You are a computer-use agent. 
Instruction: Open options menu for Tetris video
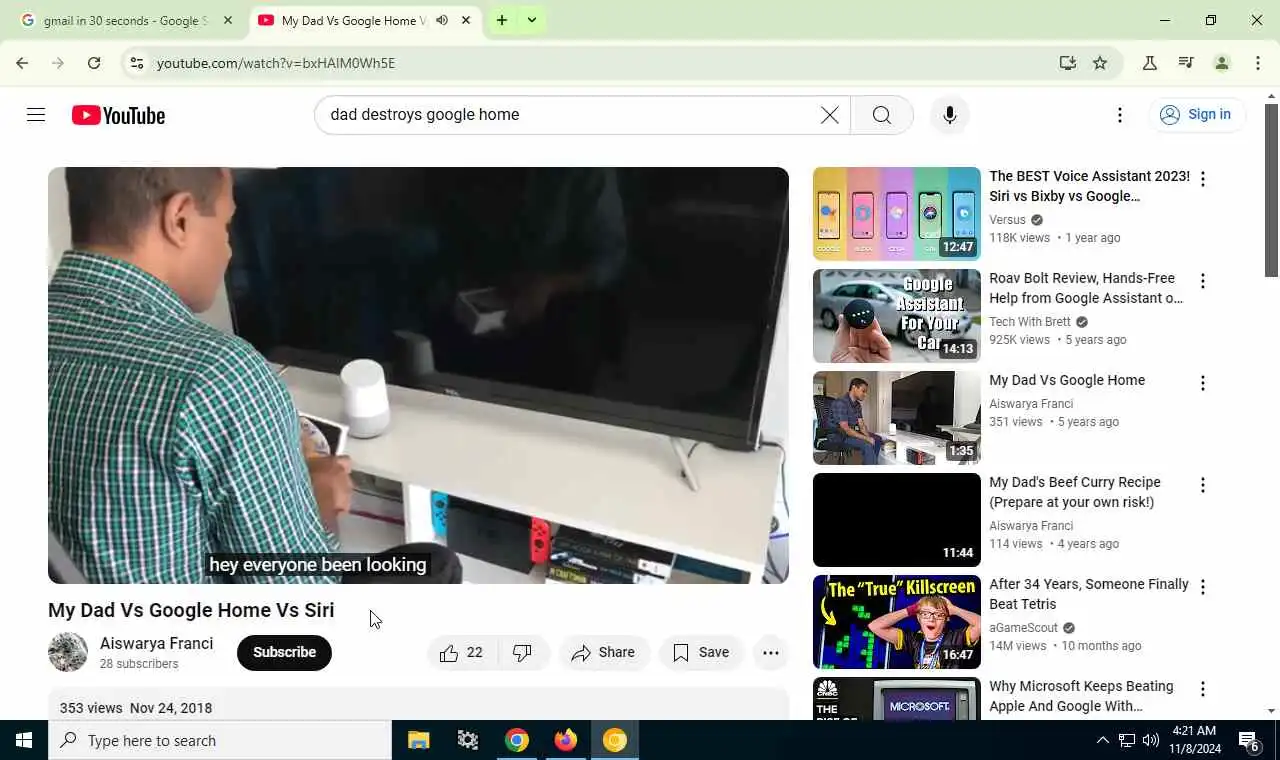click(1203, 587)
